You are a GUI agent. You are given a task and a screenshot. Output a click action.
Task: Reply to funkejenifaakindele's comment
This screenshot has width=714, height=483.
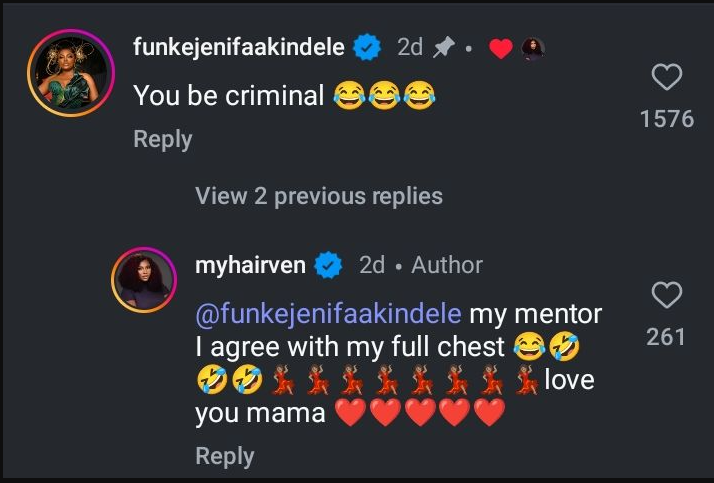(x=162, y=139)
